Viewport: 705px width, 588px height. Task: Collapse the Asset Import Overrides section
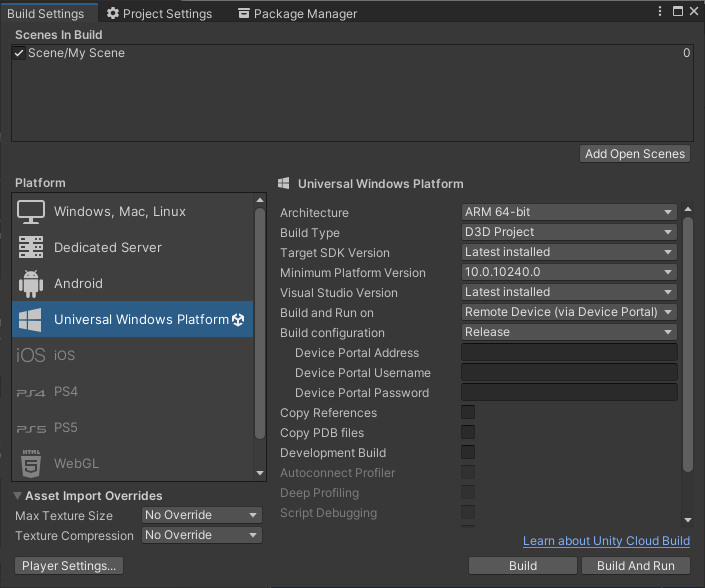pos(18,496)
